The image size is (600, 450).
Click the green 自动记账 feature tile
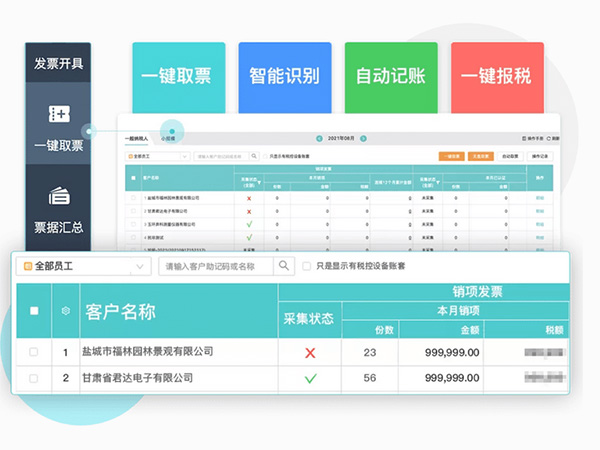(x=391, y=78)
